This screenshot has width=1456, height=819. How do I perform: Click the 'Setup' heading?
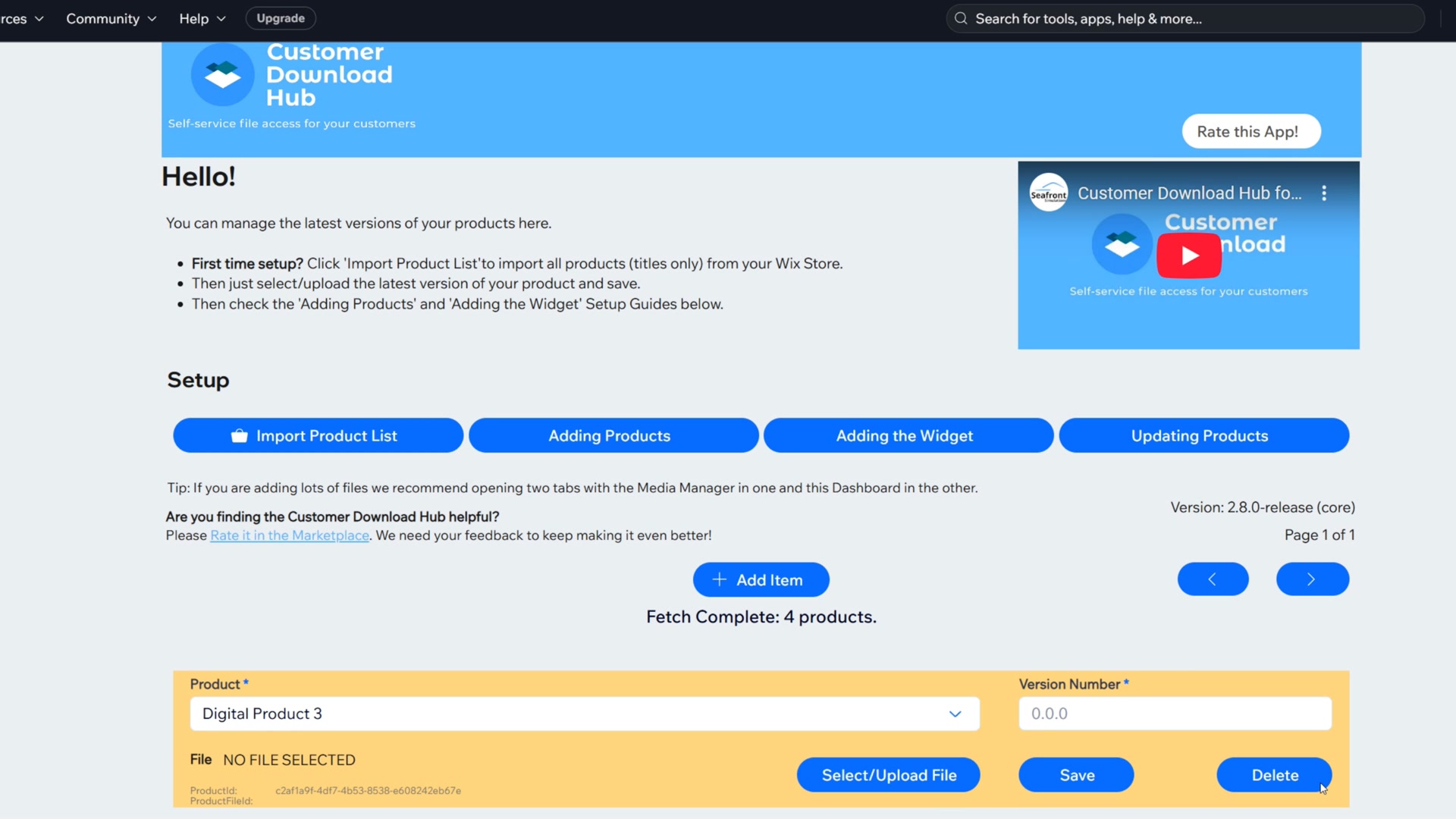198,380
